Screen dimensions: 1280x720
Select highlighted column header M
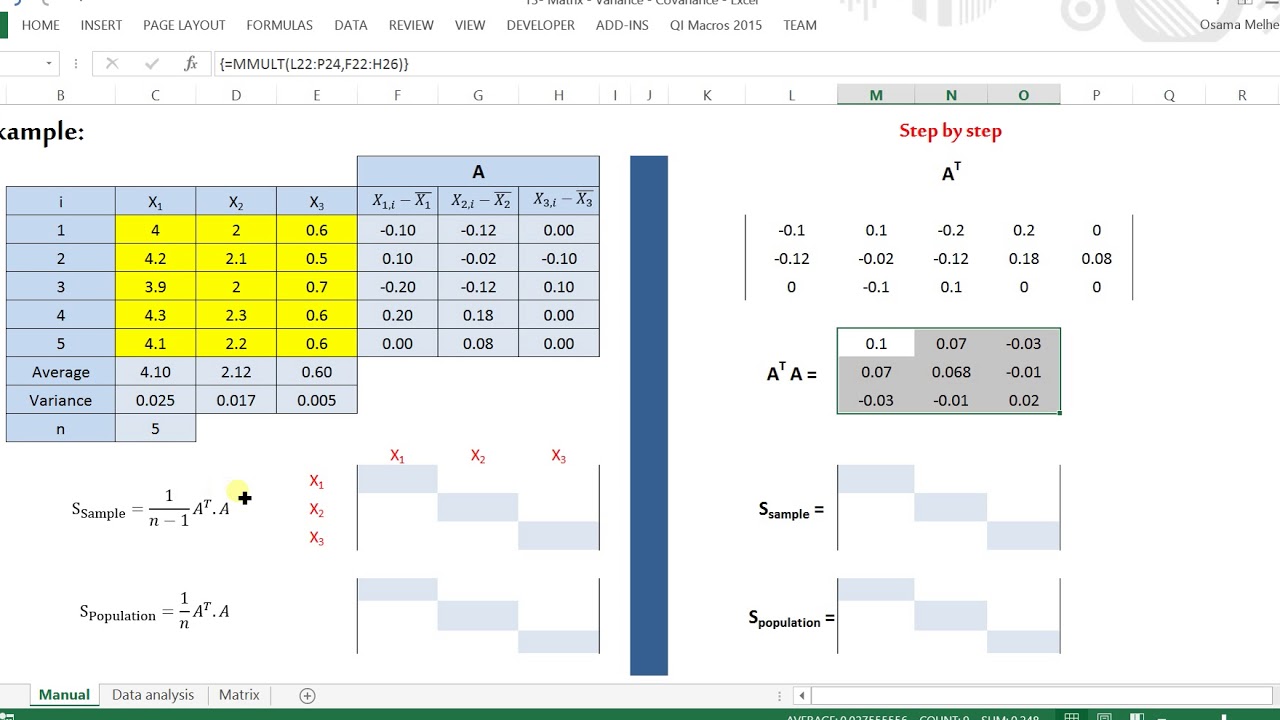876,95
